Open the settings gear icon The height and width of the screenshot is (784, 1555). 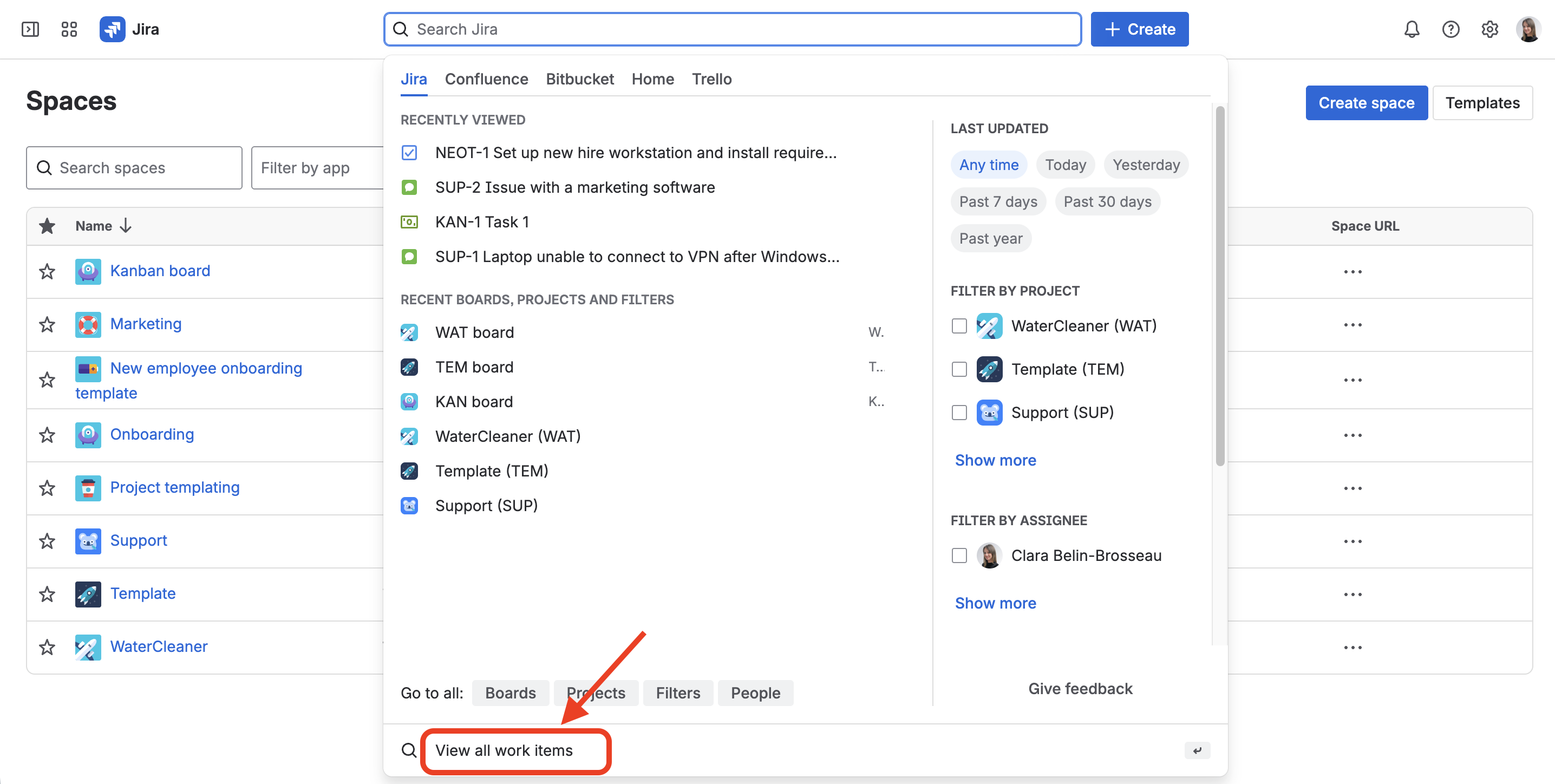[x=1489, y=29]
